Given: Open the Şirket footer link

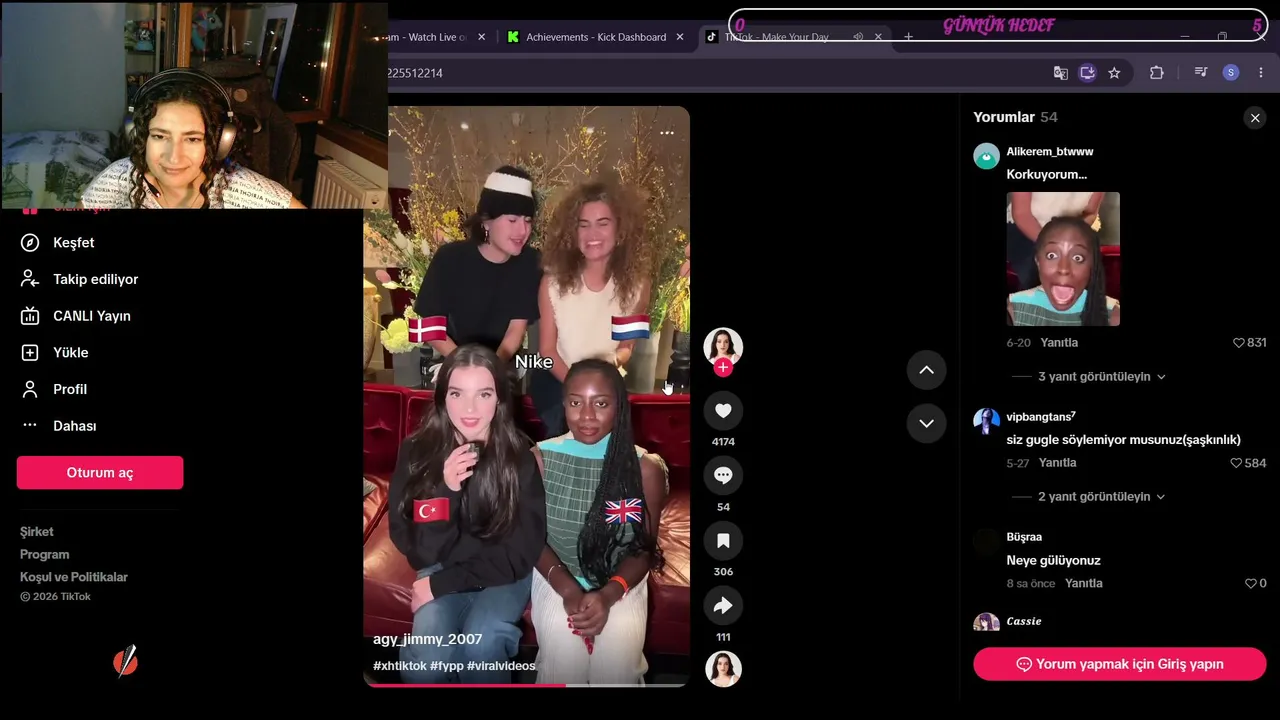Looking at the screenshot, I should (x=37, y=532).
